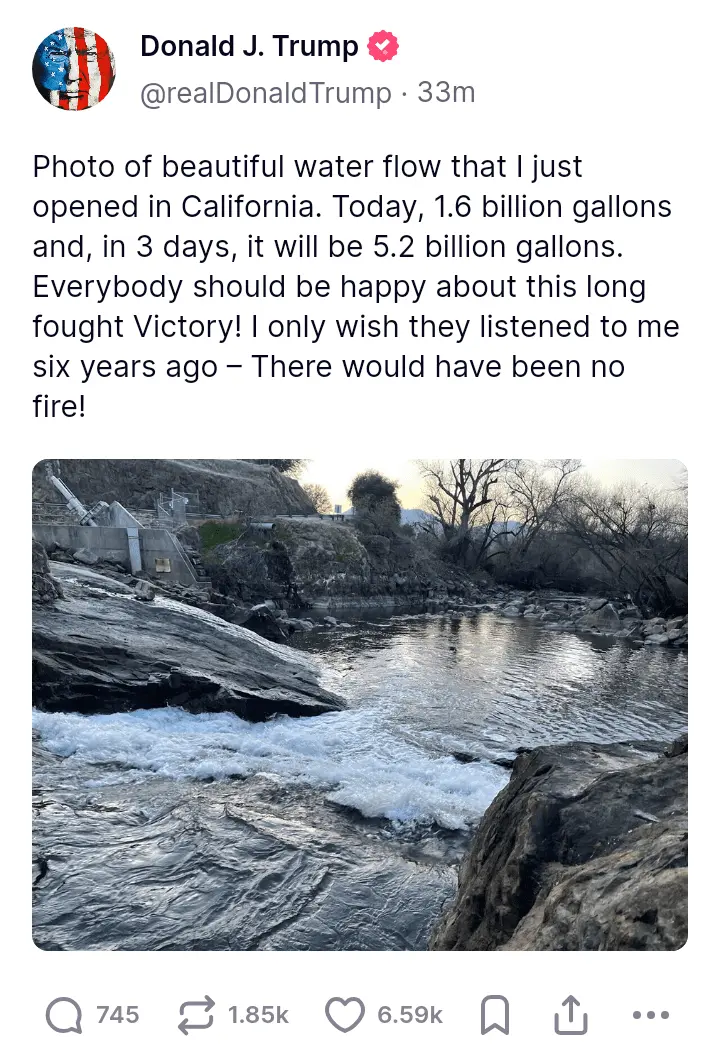Open the post's 33m timestamp

pyautogui.click(x=446, y=93)
